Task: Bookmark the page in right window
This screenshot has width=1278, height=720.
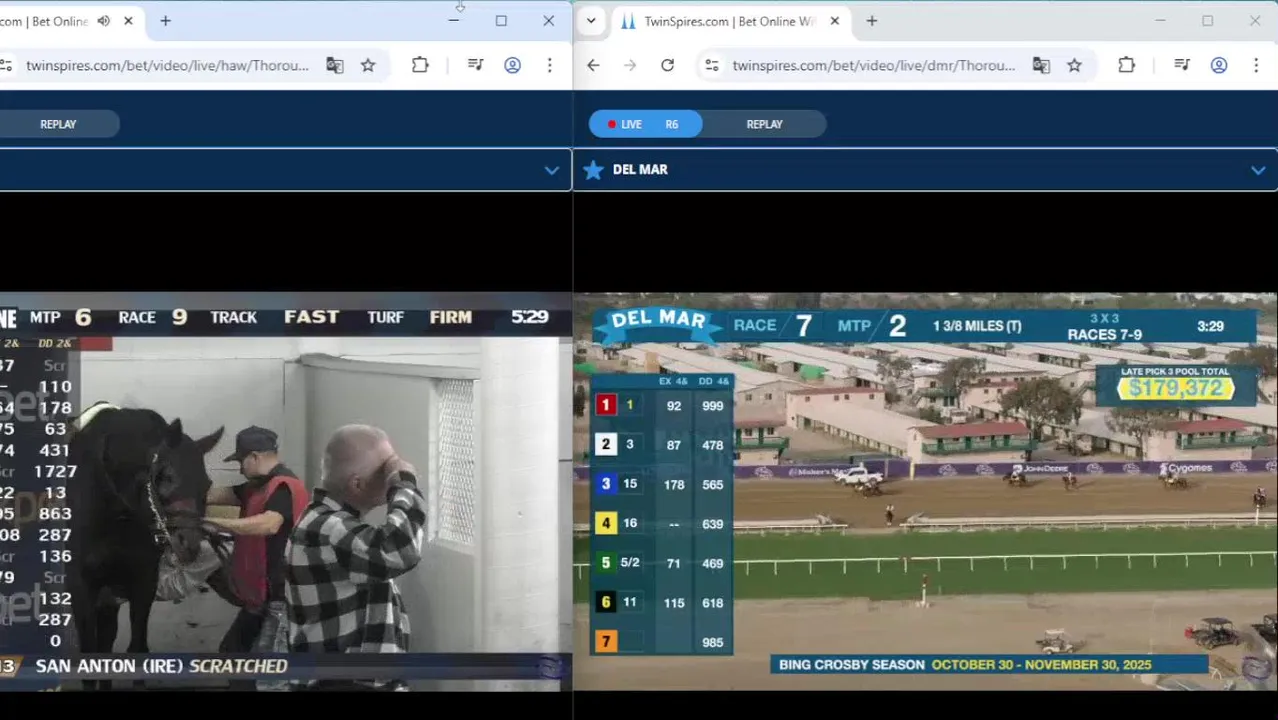Action: click(1074, 65)
